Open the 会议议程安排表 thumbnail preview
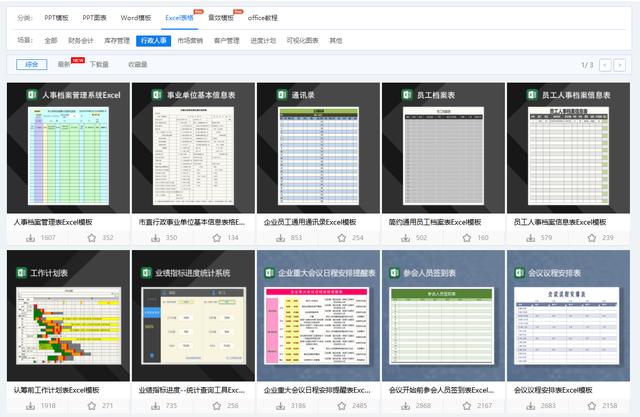This screenshot has width=640, height=417. coord(568,316)
